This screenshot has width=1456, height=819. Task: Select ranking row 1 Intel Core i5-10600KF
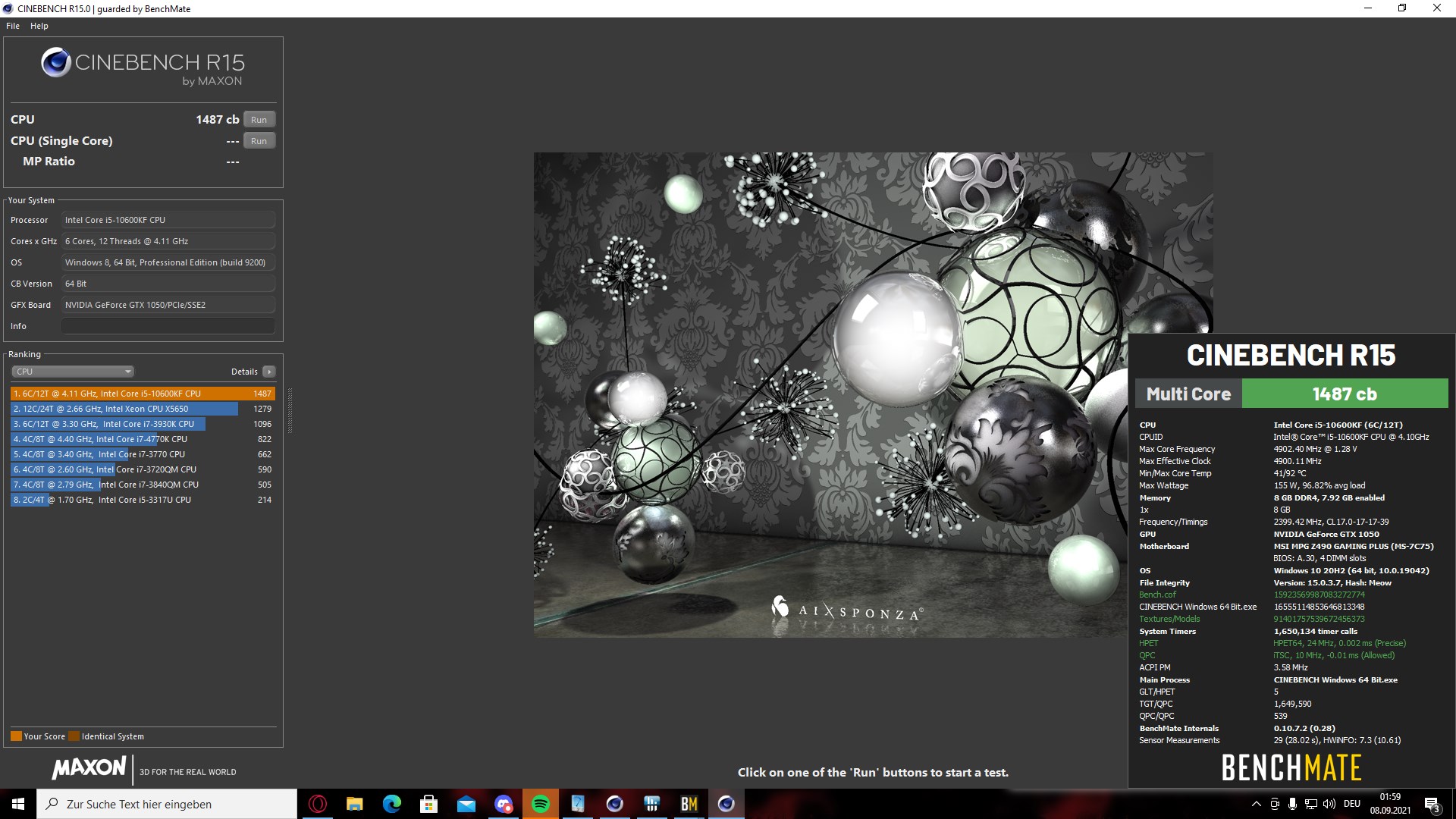[143, 394]
